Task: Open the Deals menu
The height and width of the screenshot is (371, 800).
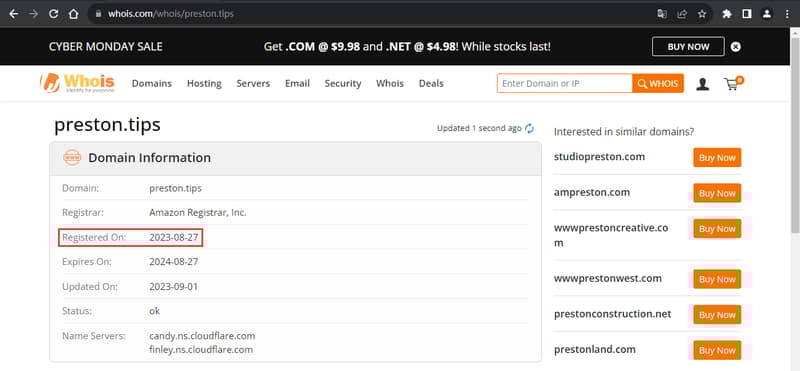Action: [x=431, y=83]
